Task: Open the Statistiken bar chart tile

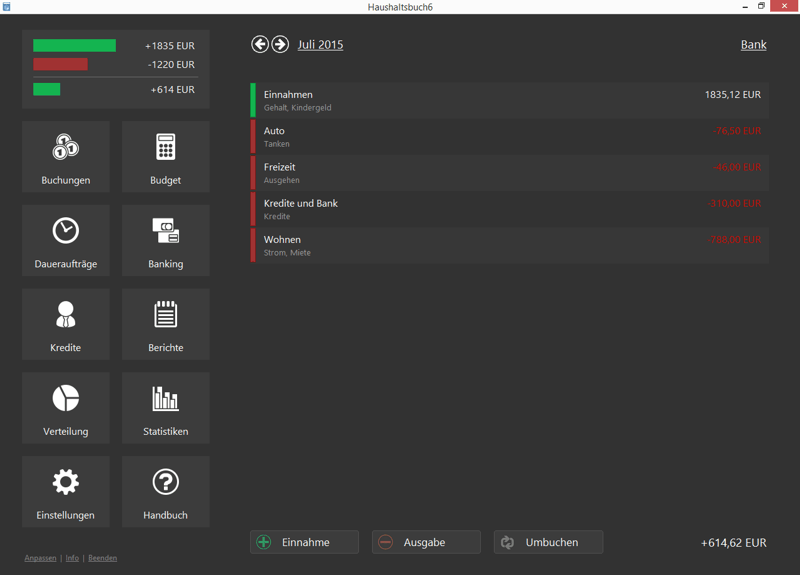Action: pos(166,408)
